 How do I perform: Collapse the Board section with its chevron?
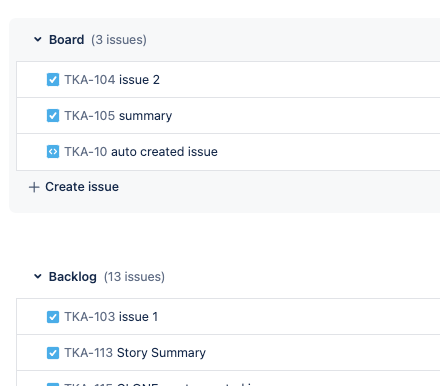[38, 40]
